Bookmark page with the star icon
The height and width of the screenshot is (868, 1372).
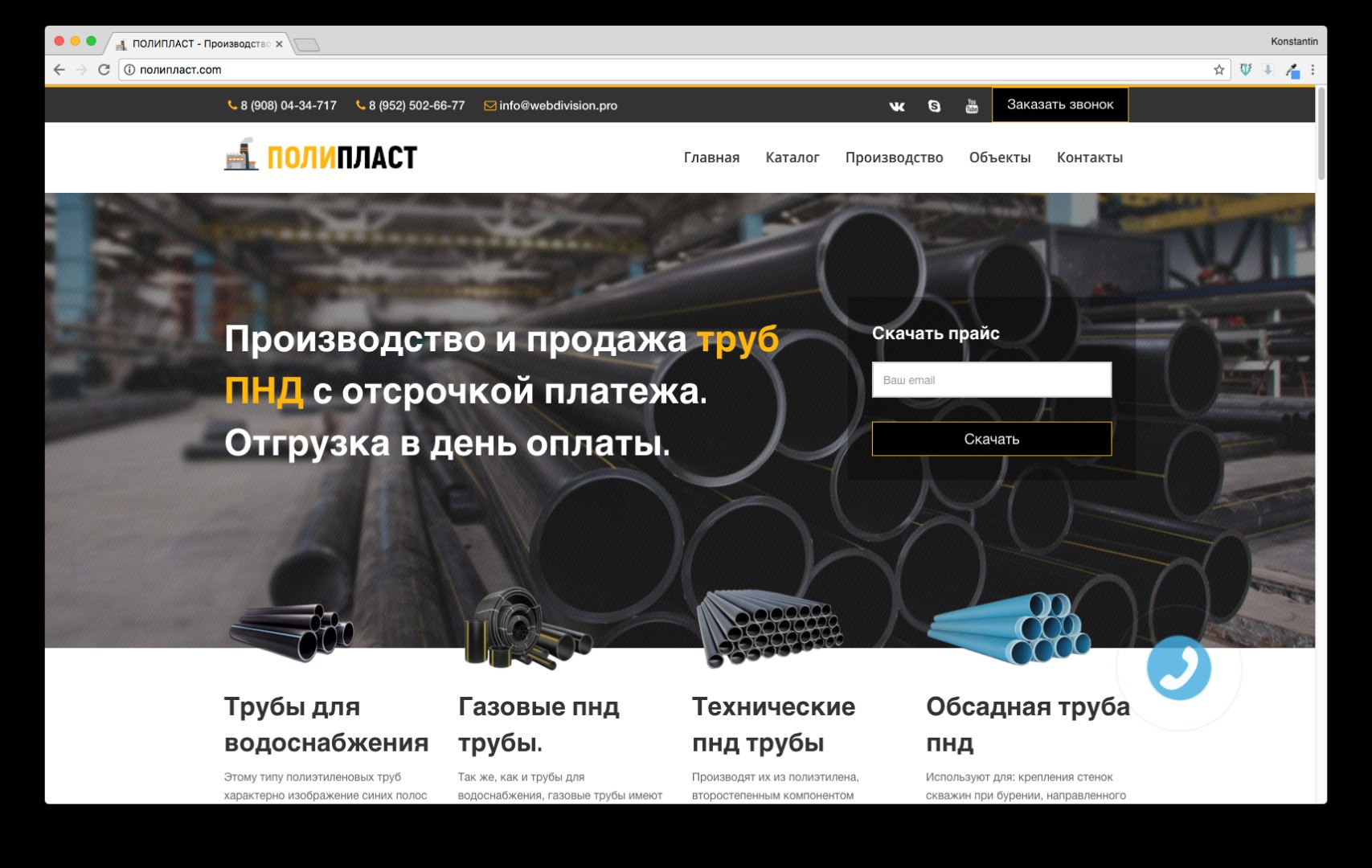1218,70
